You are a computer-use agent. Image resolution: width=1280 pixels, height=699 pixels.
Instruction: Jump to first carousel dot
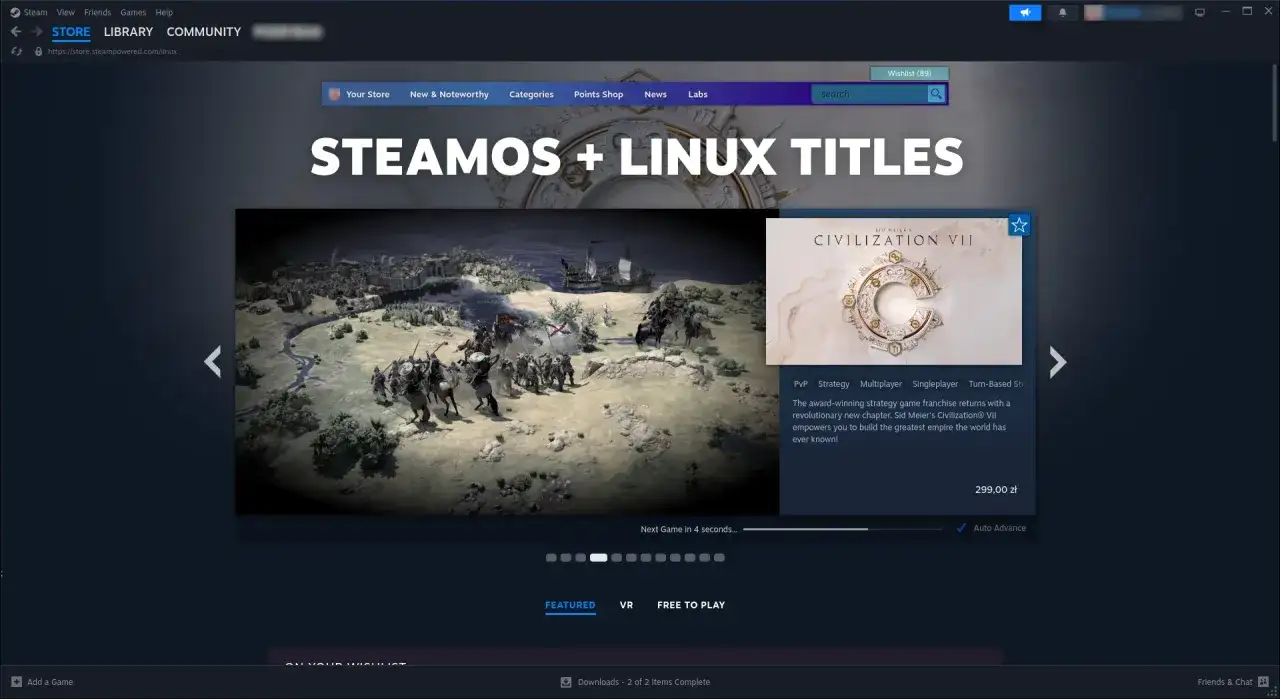click(551, 557)
